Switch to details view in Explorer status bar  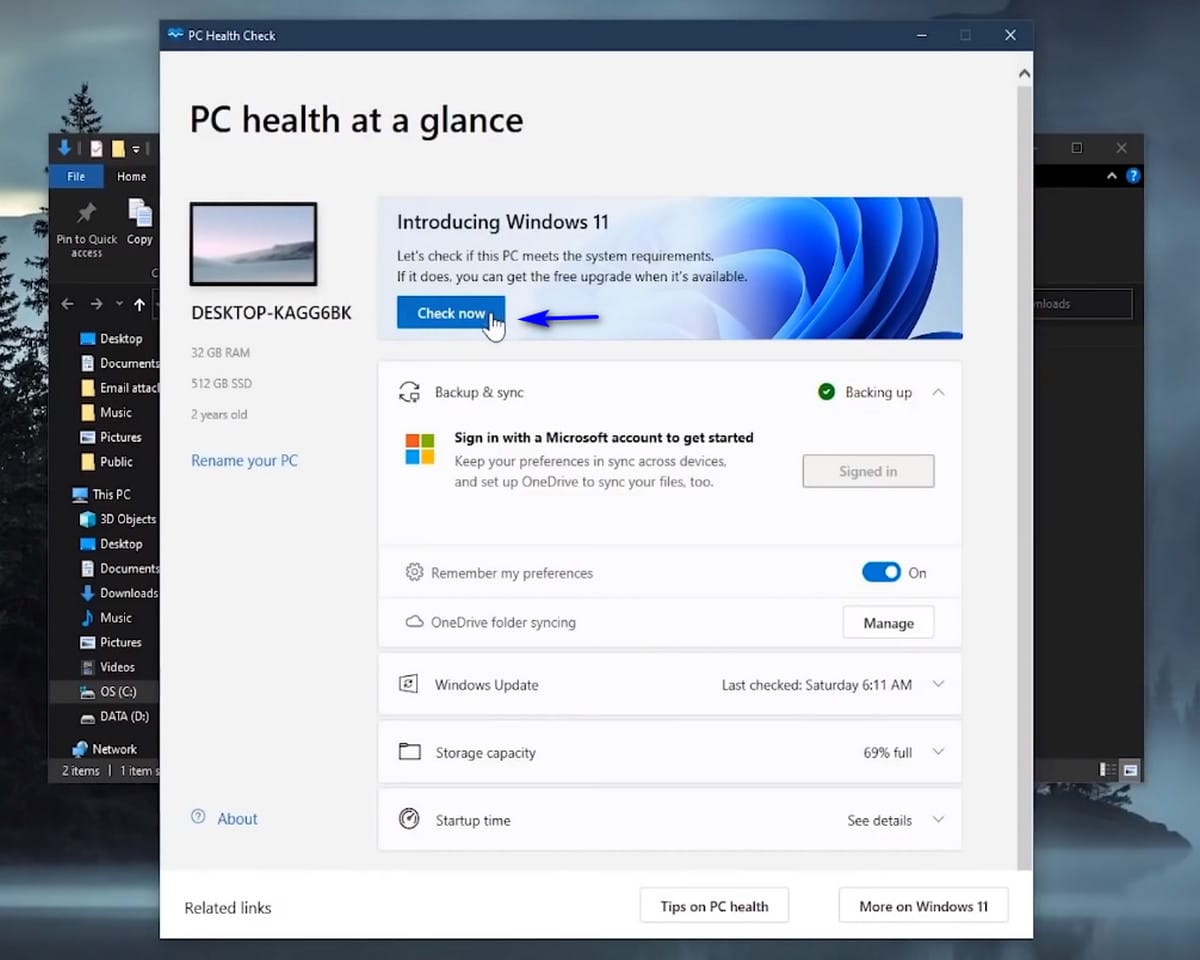tap(1108, 770)
